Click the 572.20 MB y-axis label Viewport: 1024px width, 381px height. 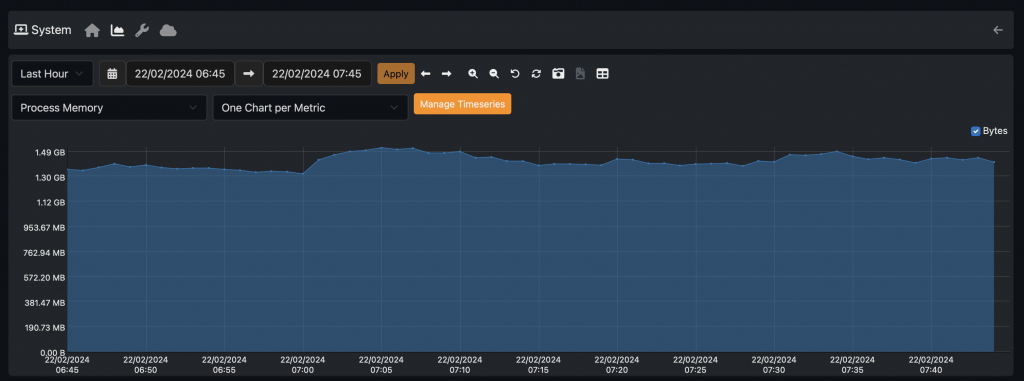(x=44, y=278)
